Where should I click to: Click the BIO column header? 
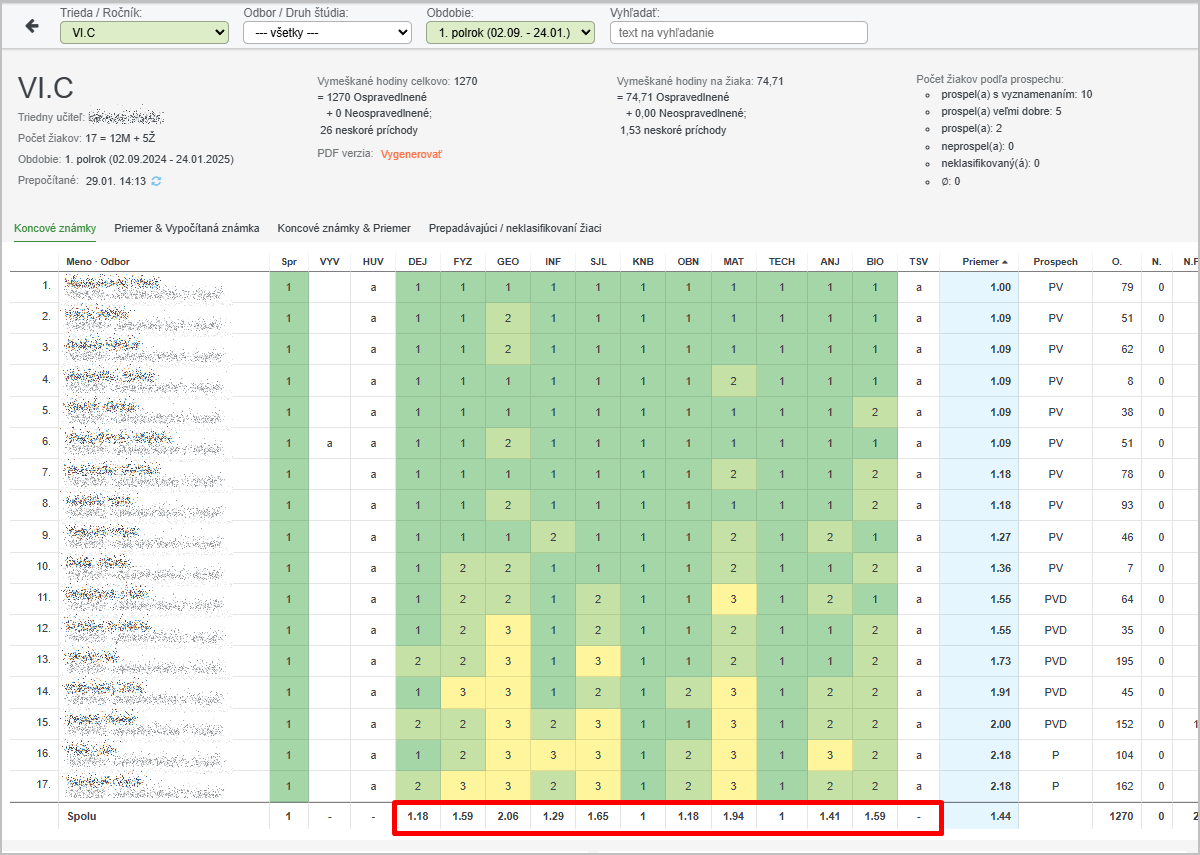875,262
